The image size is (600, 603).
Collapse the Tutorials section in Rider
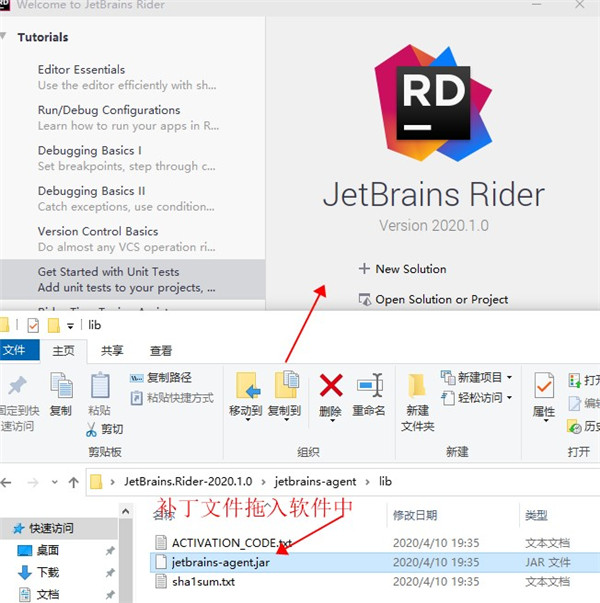coord(3,36)
